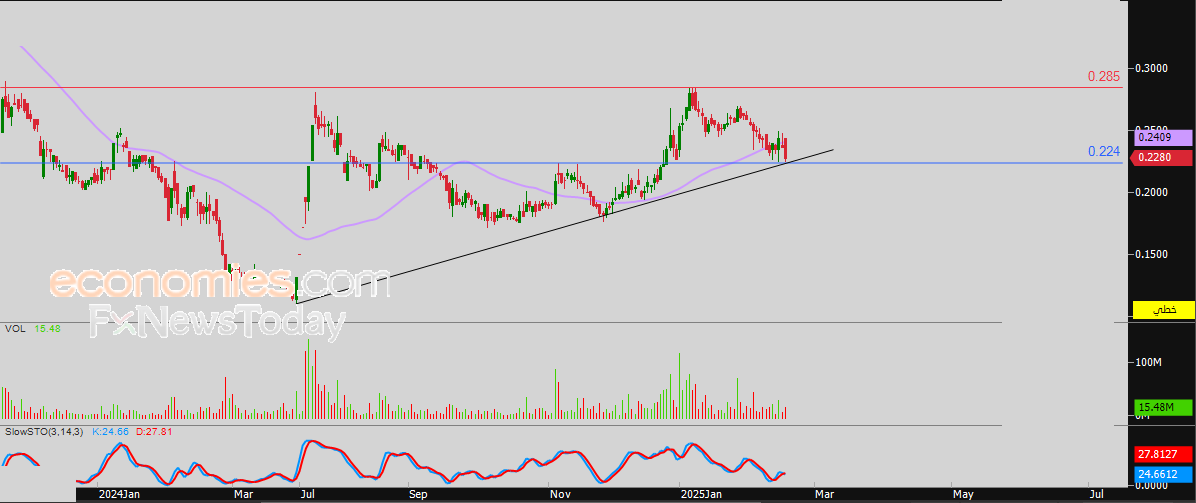Click the blue 24.6612 stochastic K tag
The height and width of the screenshot is (503, 1196).
coord(1162,474)
